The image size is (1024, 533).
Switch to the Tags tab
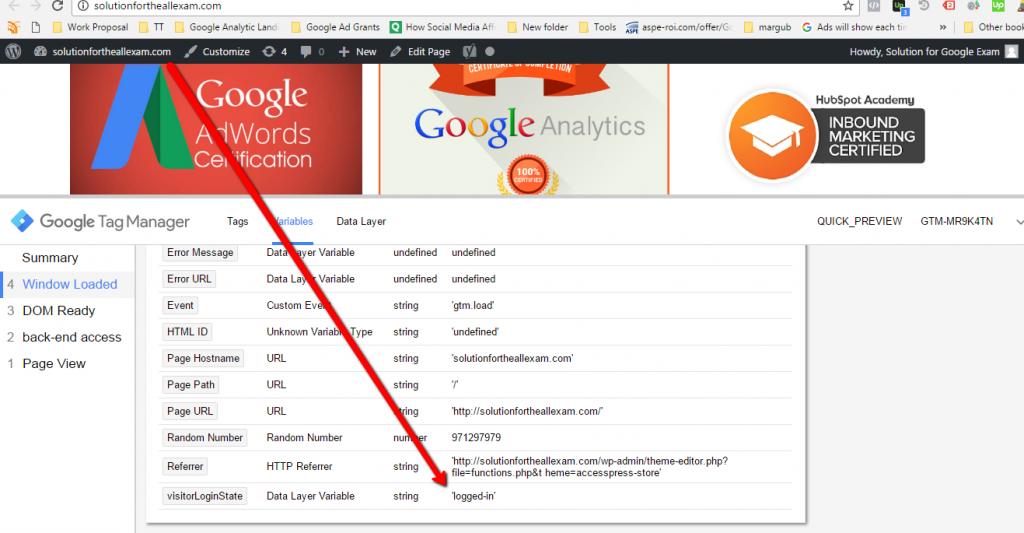238,221
